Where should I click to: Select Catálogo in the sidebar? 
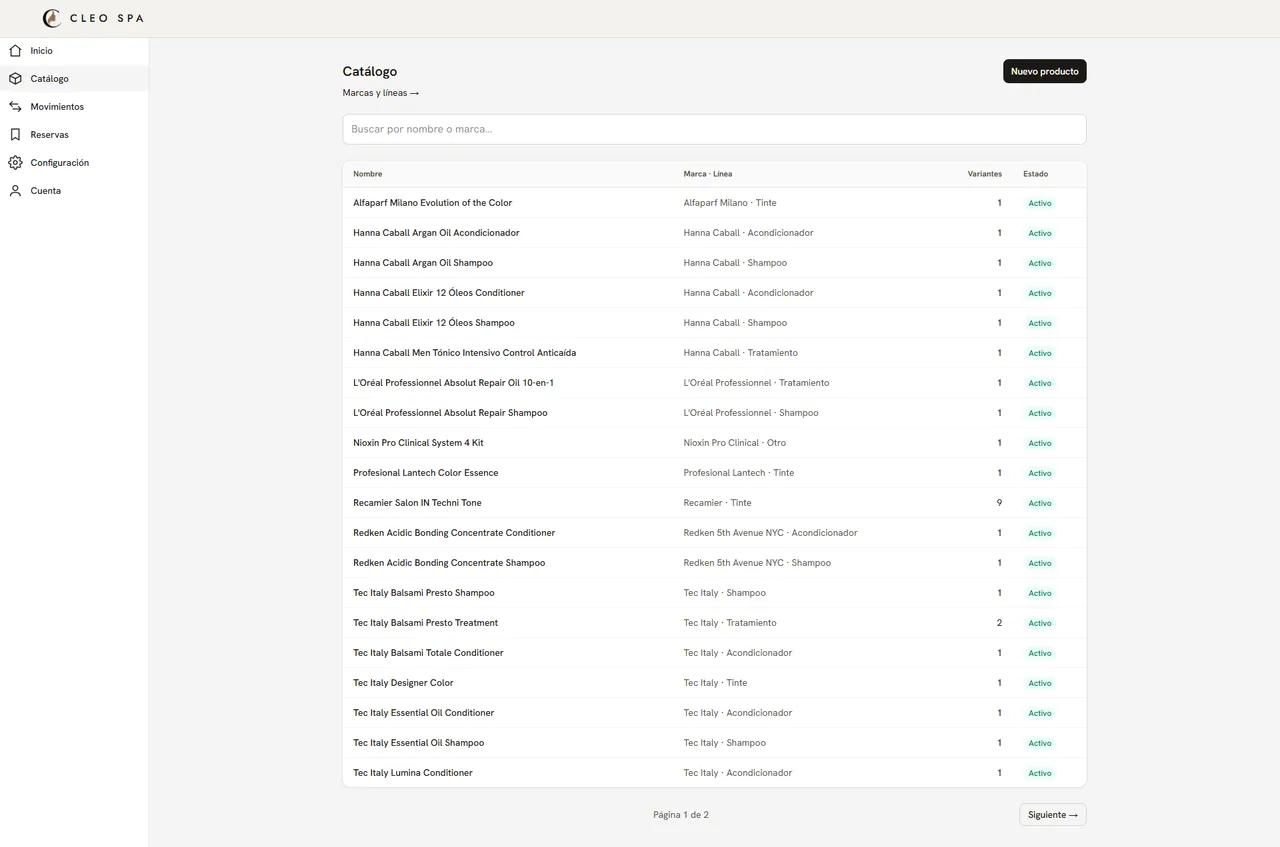click(74, 79)
